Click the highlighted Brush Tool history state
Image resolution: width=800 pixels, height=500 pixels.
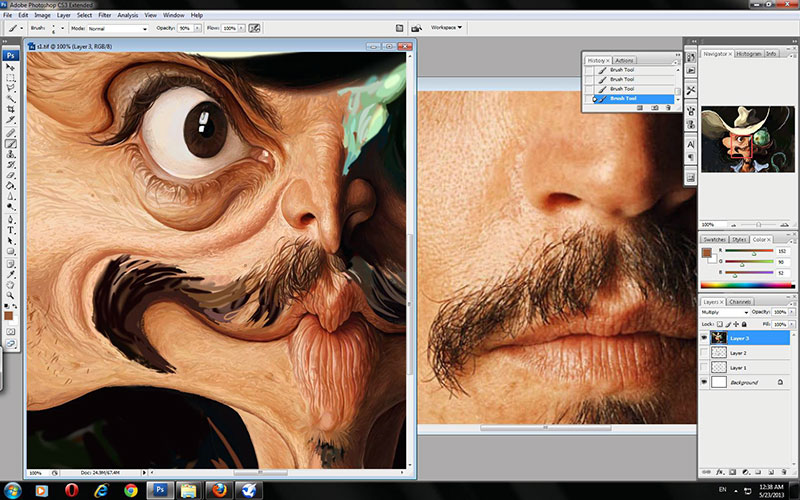coord(636,98)
